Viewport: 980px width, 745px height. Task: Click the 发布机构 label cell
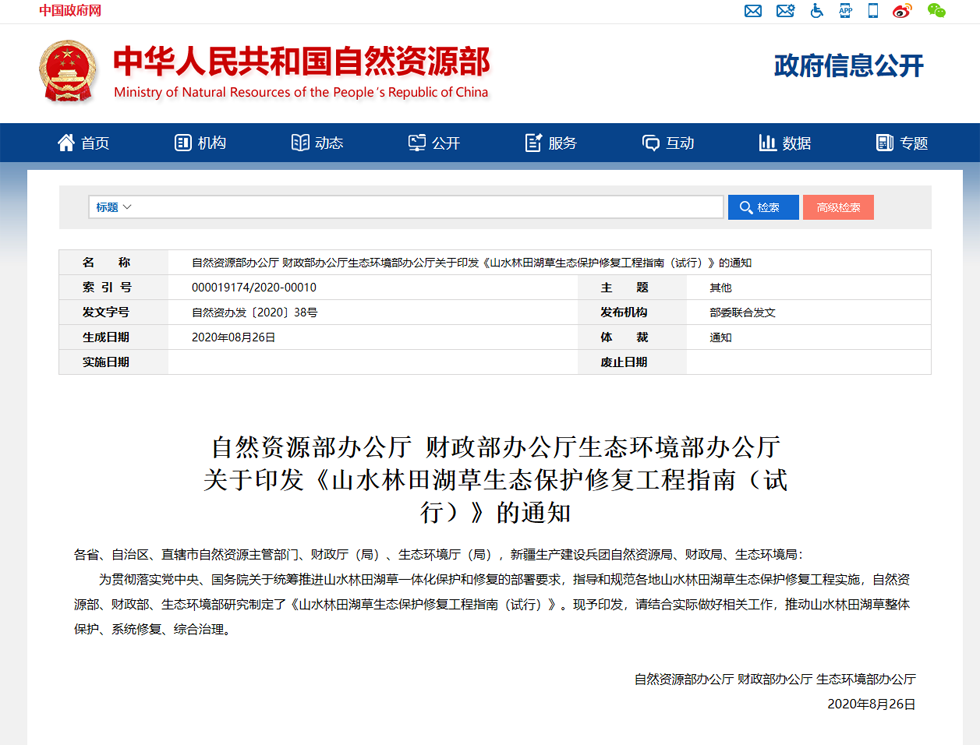[x=632, y=312]
